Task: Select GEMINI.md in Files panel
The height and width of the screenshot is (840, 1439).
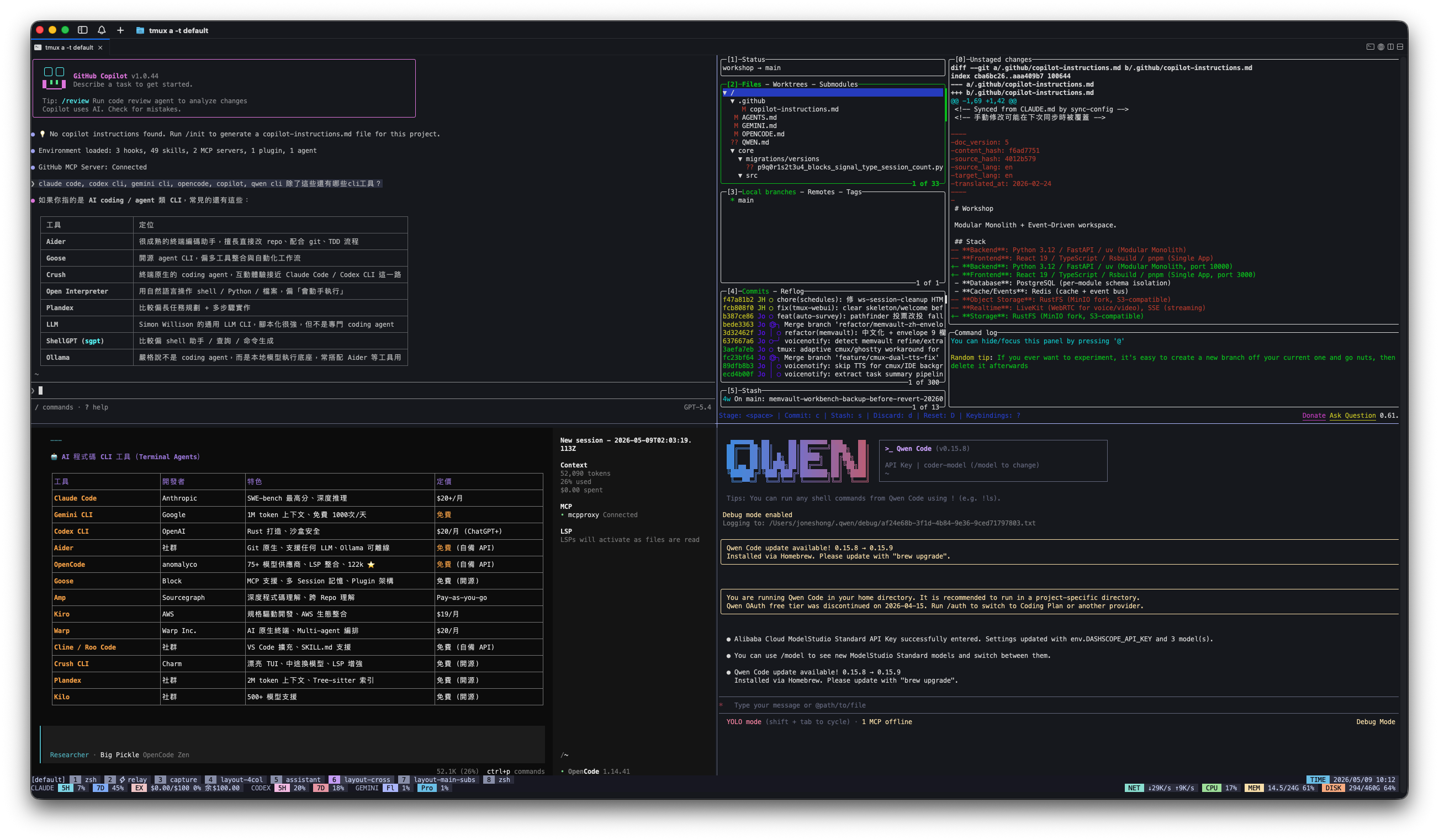Action: click(x=759, y=126)
